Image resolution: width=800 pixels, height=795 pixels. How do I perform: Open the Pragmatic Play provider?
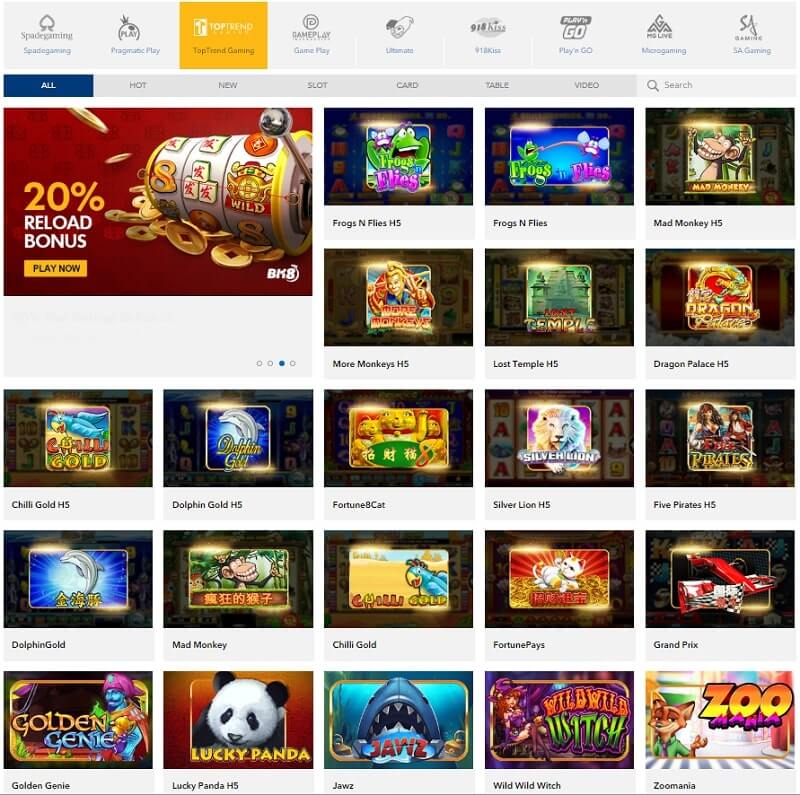coord(129,28)
